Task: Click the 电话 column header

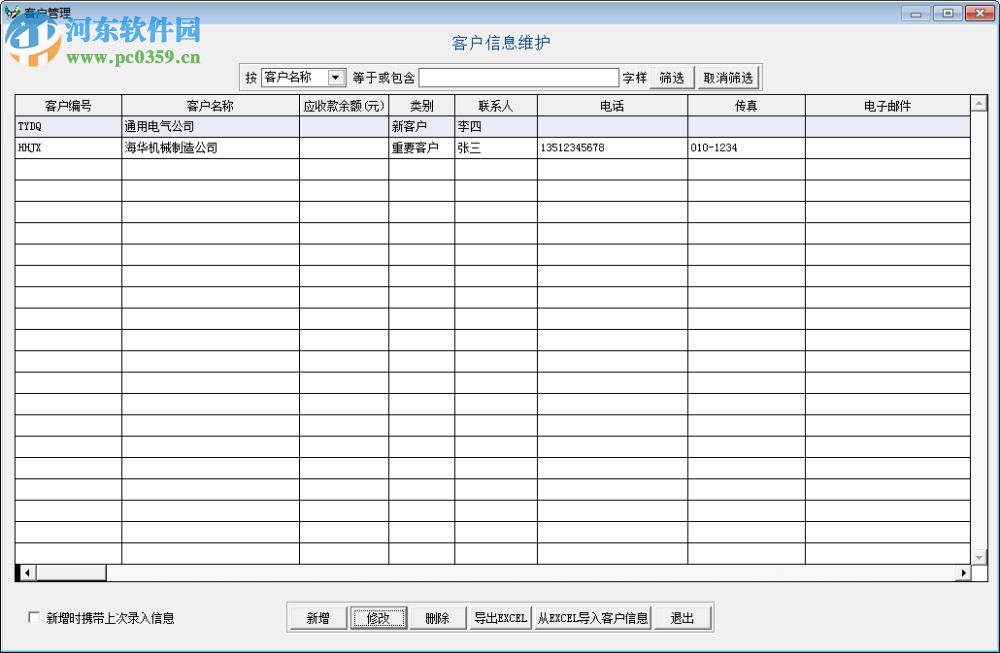Action: click(610, 105)
